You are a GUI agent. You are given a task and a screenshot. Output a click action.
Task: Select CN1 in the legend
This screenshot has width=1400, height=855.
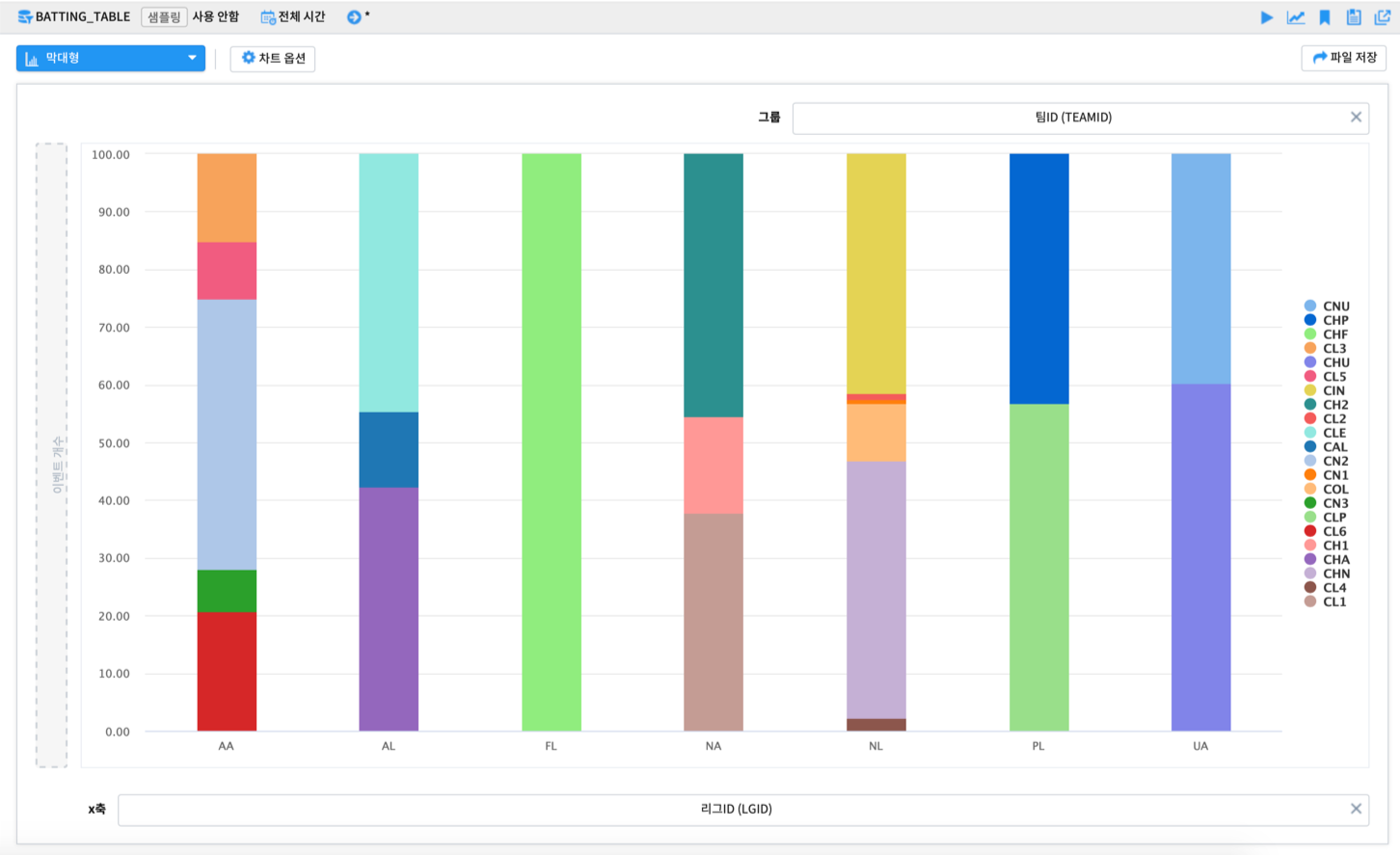point(1327,475)
